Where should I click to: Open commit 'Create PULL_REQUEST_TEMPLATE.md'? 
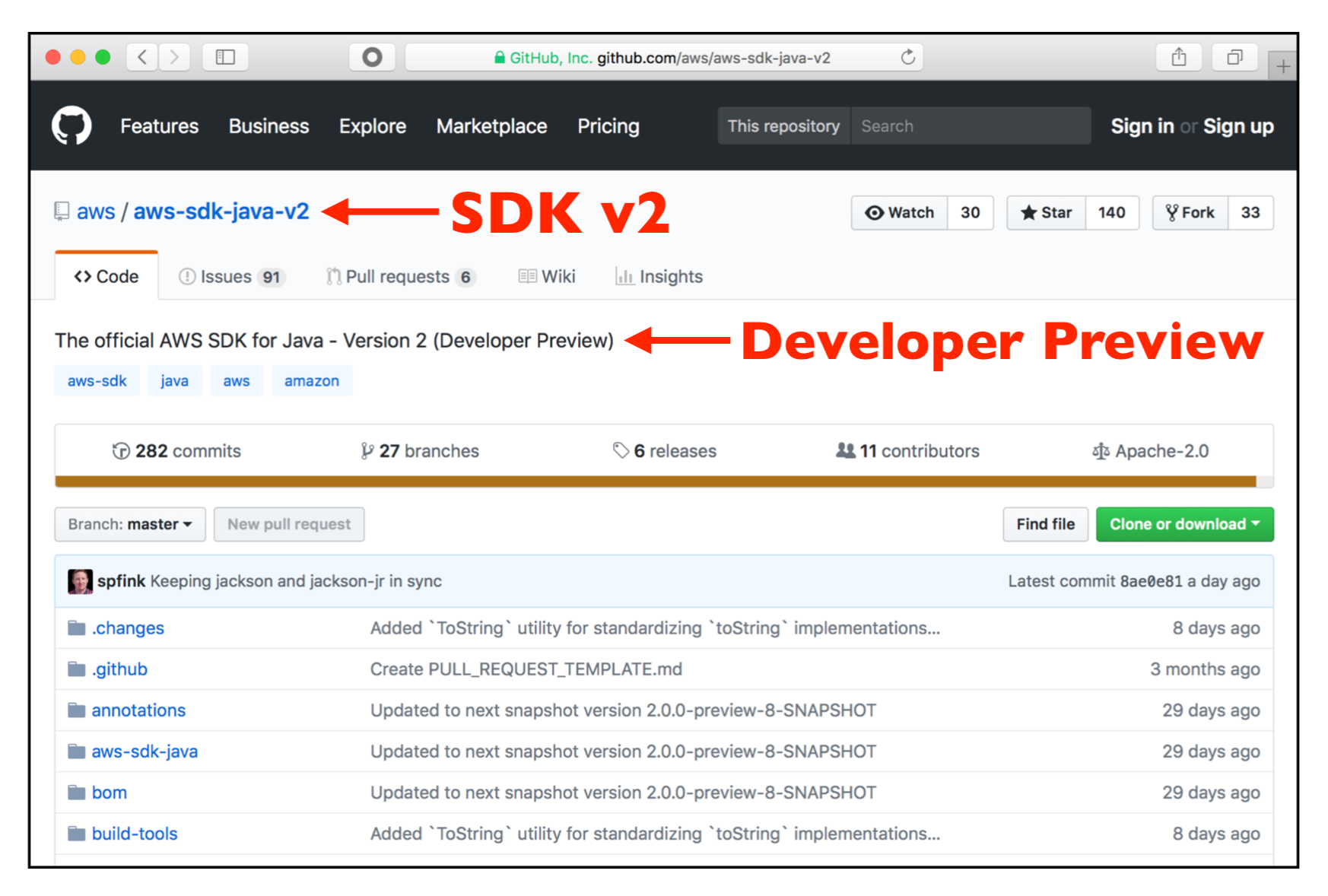coord(526,669)
